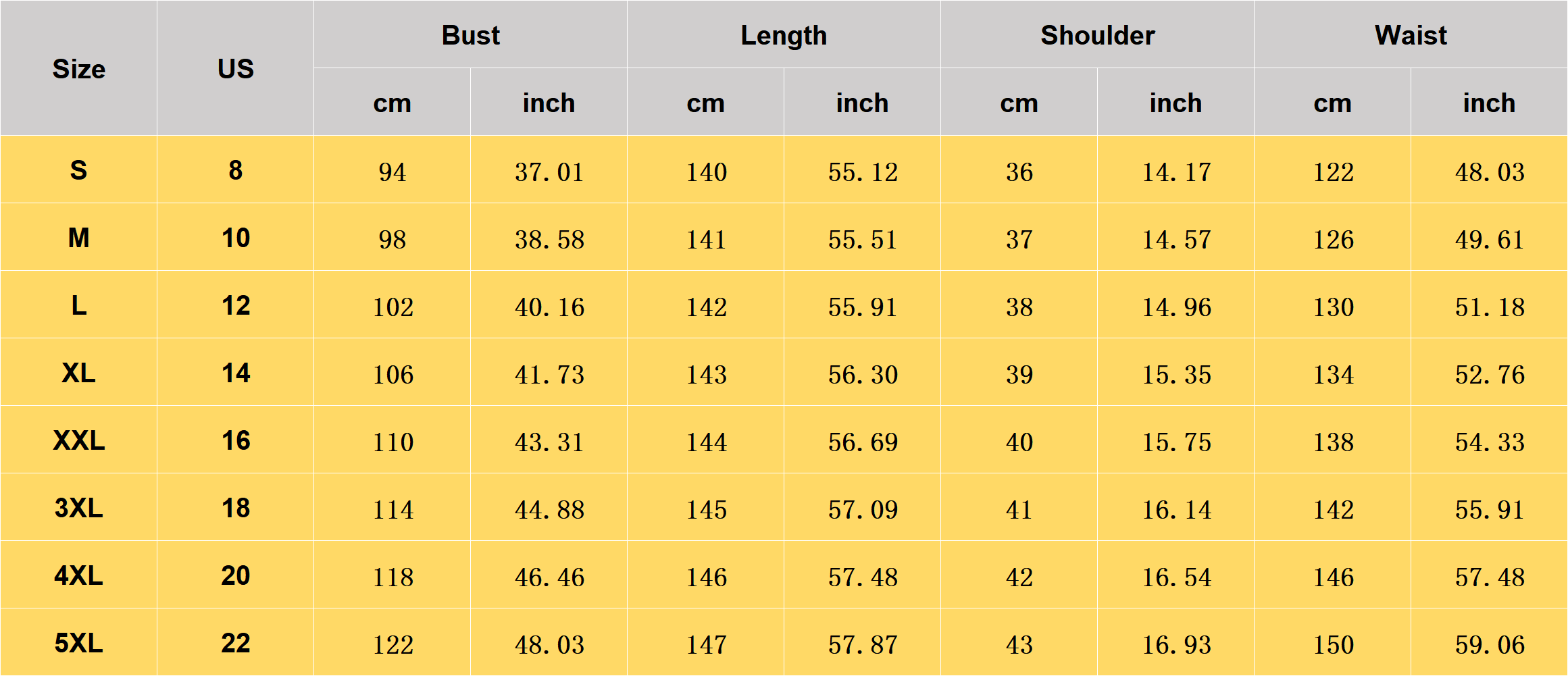Viewport: 1568px width, 676px height.
Task: Click the S size row label
Action: (78, 170)
